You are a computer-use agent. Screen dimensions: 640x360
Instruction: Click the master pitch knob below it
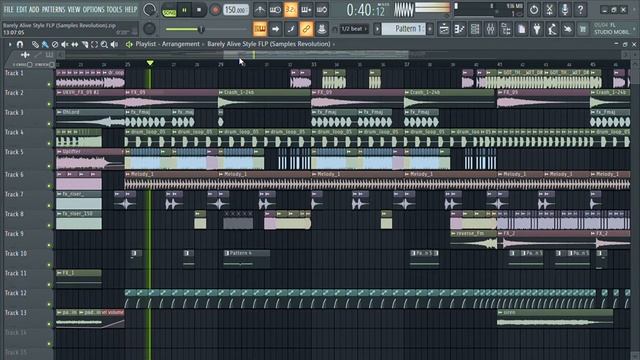pos(150,29)
